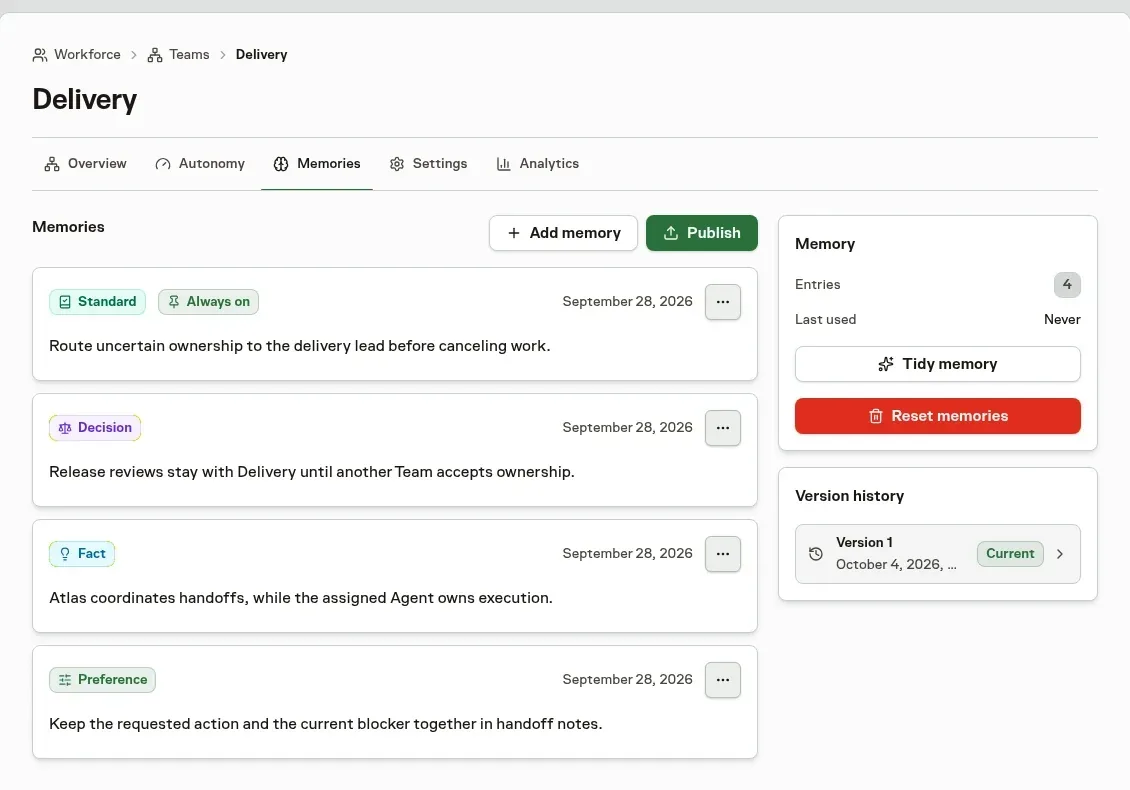Click the red Reset memories button
This screenshot has height=790, width=1130.
[938, 416]
